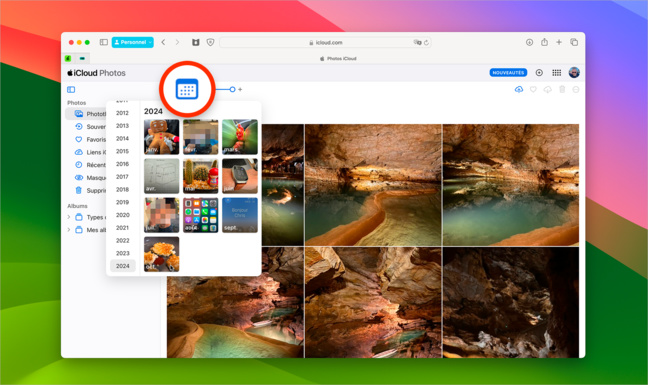This screenshot has height=385, width=648.
Task: Expand the Mes albums group chevron
Action: [x=69, y=230]
